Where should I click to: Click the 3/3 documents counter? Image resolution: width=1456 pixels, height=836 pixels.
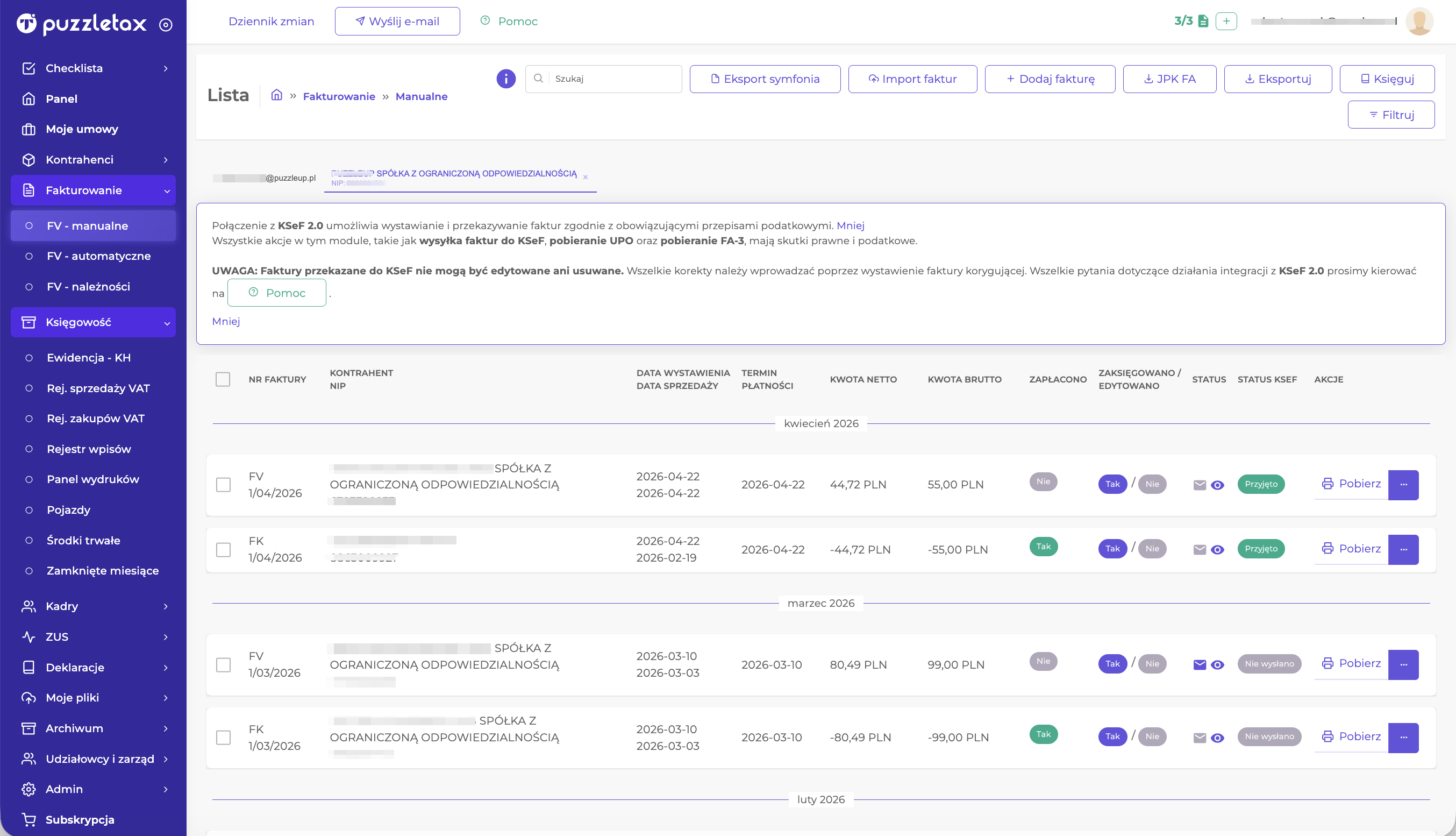point(1191,21)
